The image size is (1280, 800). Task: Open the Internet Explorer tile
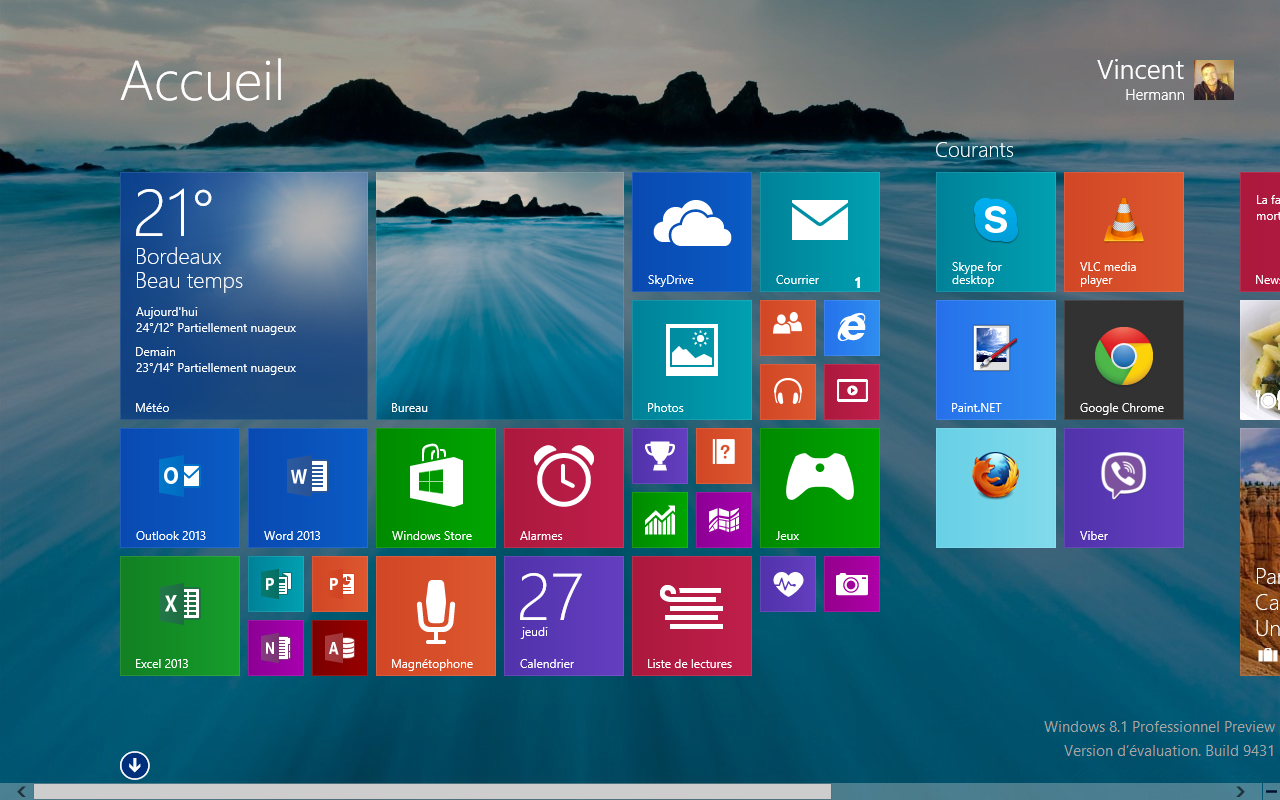pos(851,327)
